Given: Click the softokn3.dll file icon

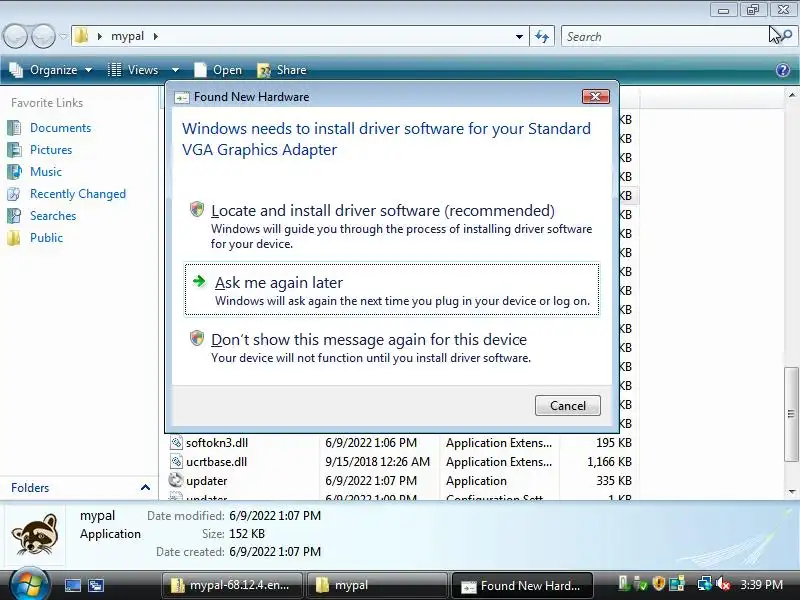Looking at the screenshot, I should click(x=176, y=443).
